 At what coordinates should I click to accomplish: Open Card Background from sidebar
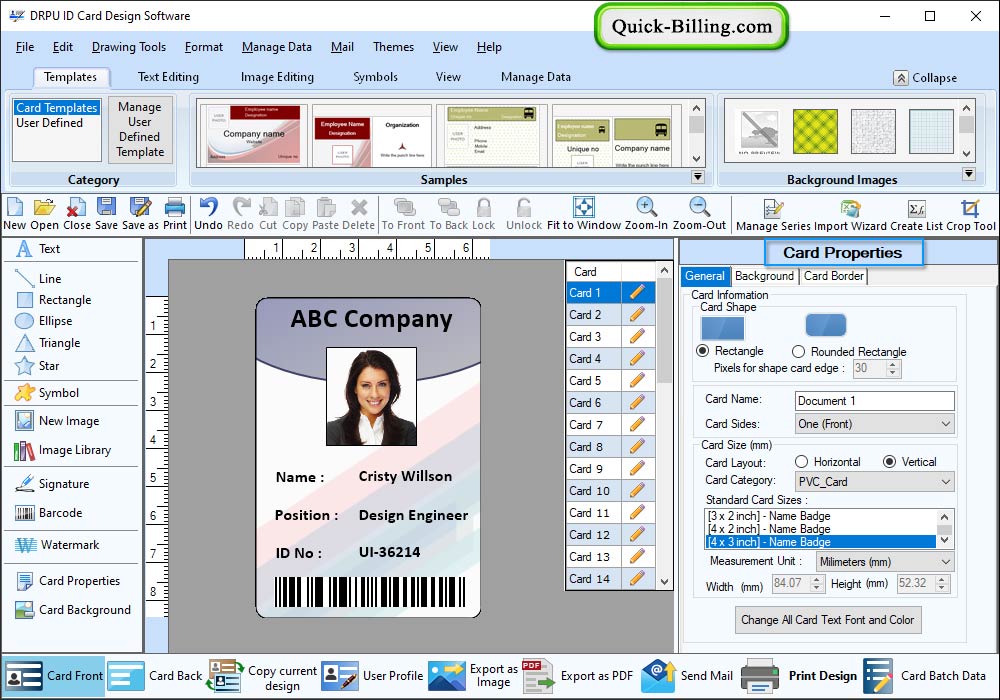click(x=73, y=610)
